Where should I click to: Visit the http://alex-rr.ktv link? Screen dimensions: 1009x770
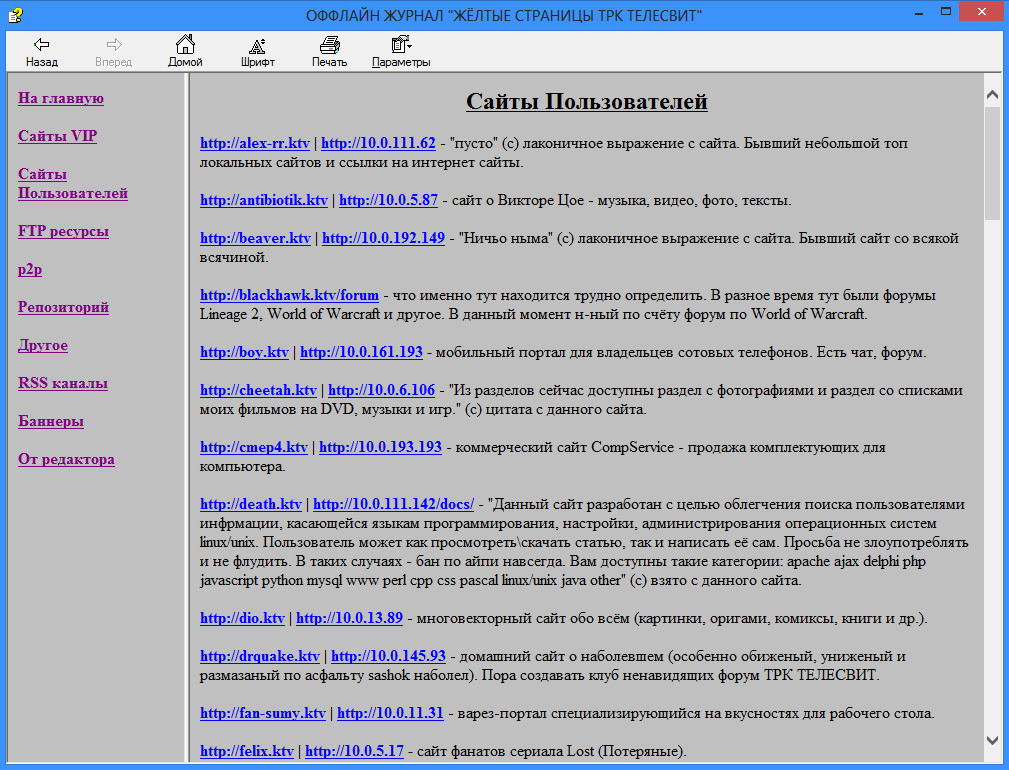tap(255, 143)
